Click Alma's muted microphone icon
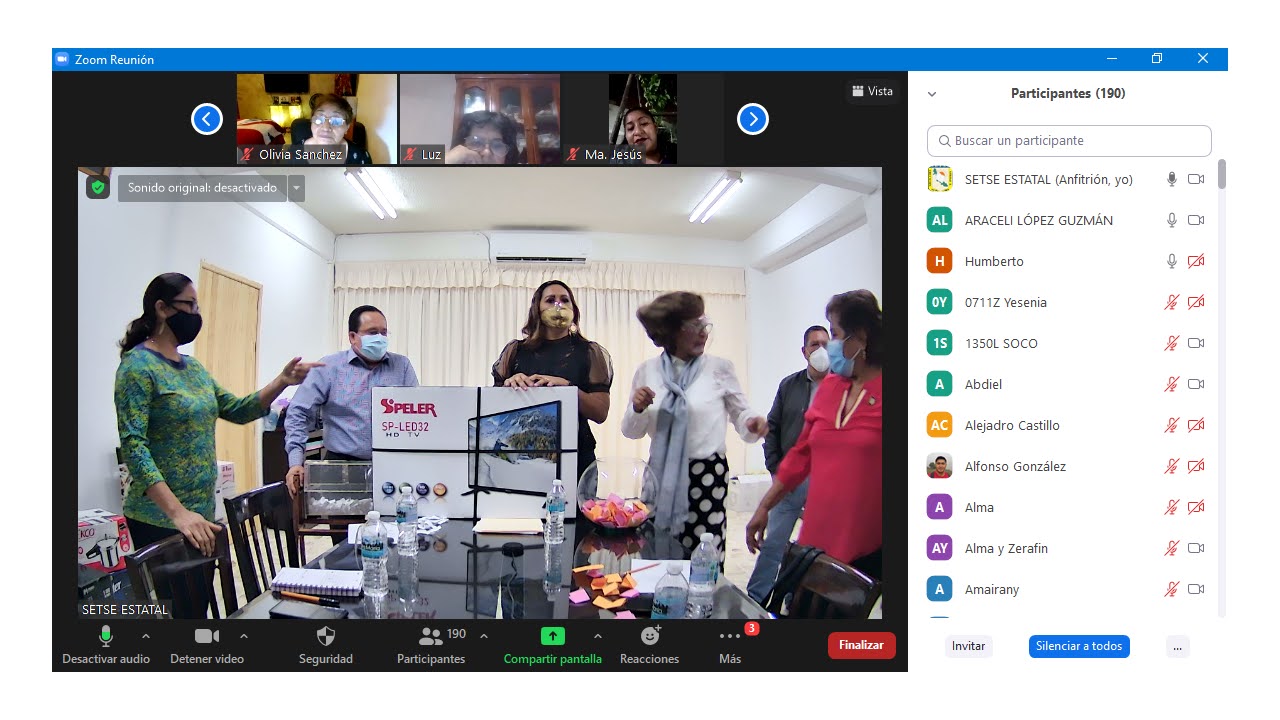This screenshot has height=720, width=1280. coord(1172,507)
